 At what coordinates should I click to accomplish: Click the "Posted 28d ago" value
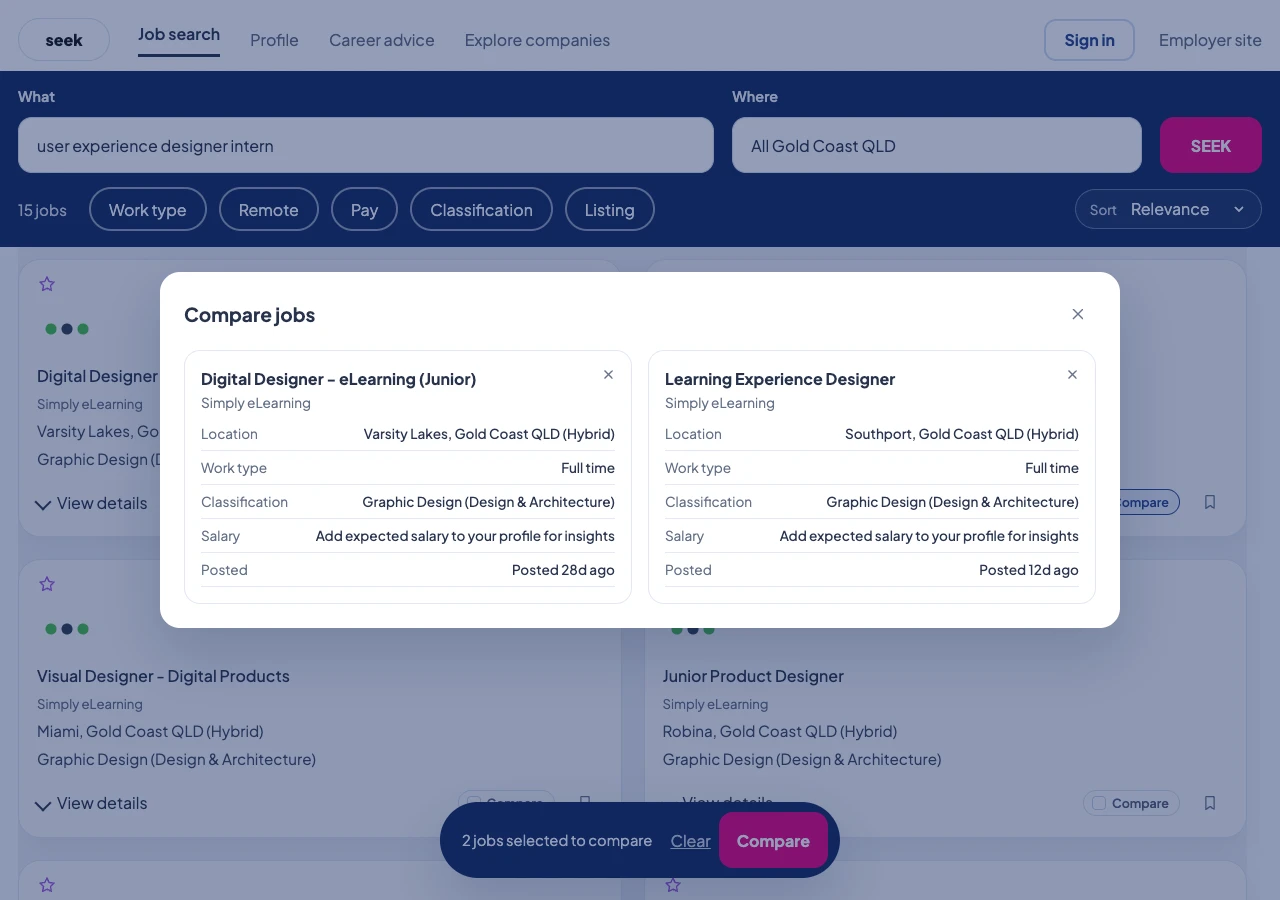tap(563, 570)
